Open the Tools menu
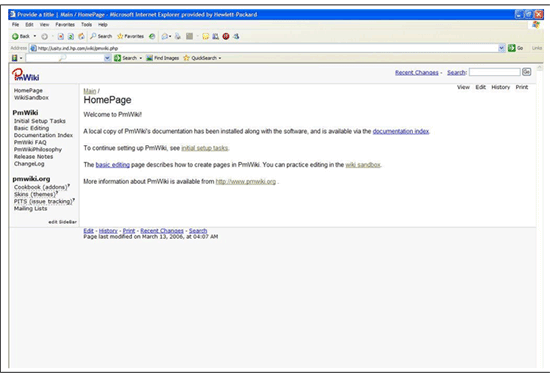 pos(86,25)
